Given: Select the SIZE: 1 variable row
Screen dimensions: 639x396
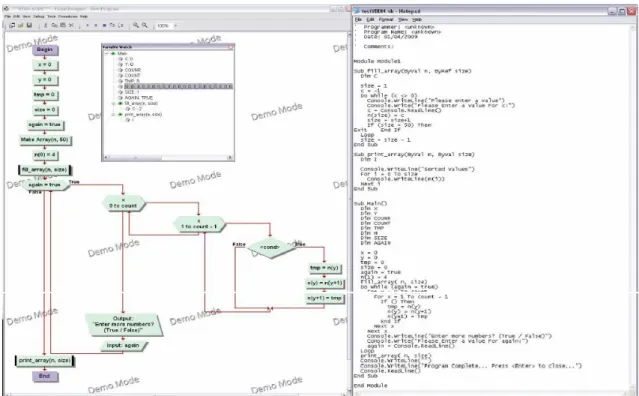Looking at the screenshot, I should pos(132,92).
